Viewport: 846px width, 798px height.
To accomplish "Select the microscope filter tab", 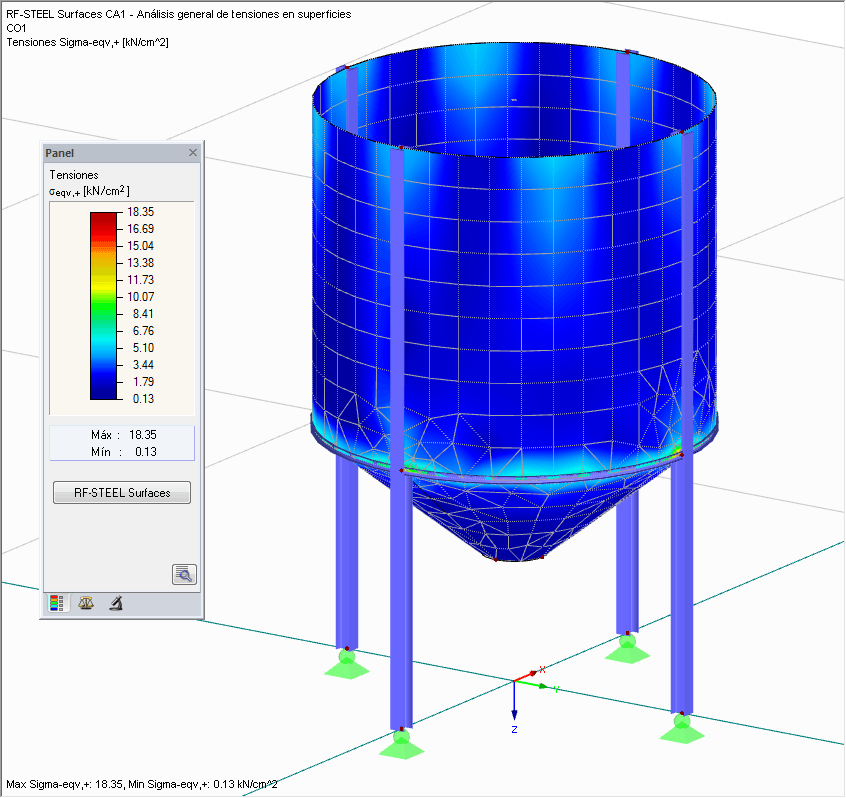I will (116, 603).
